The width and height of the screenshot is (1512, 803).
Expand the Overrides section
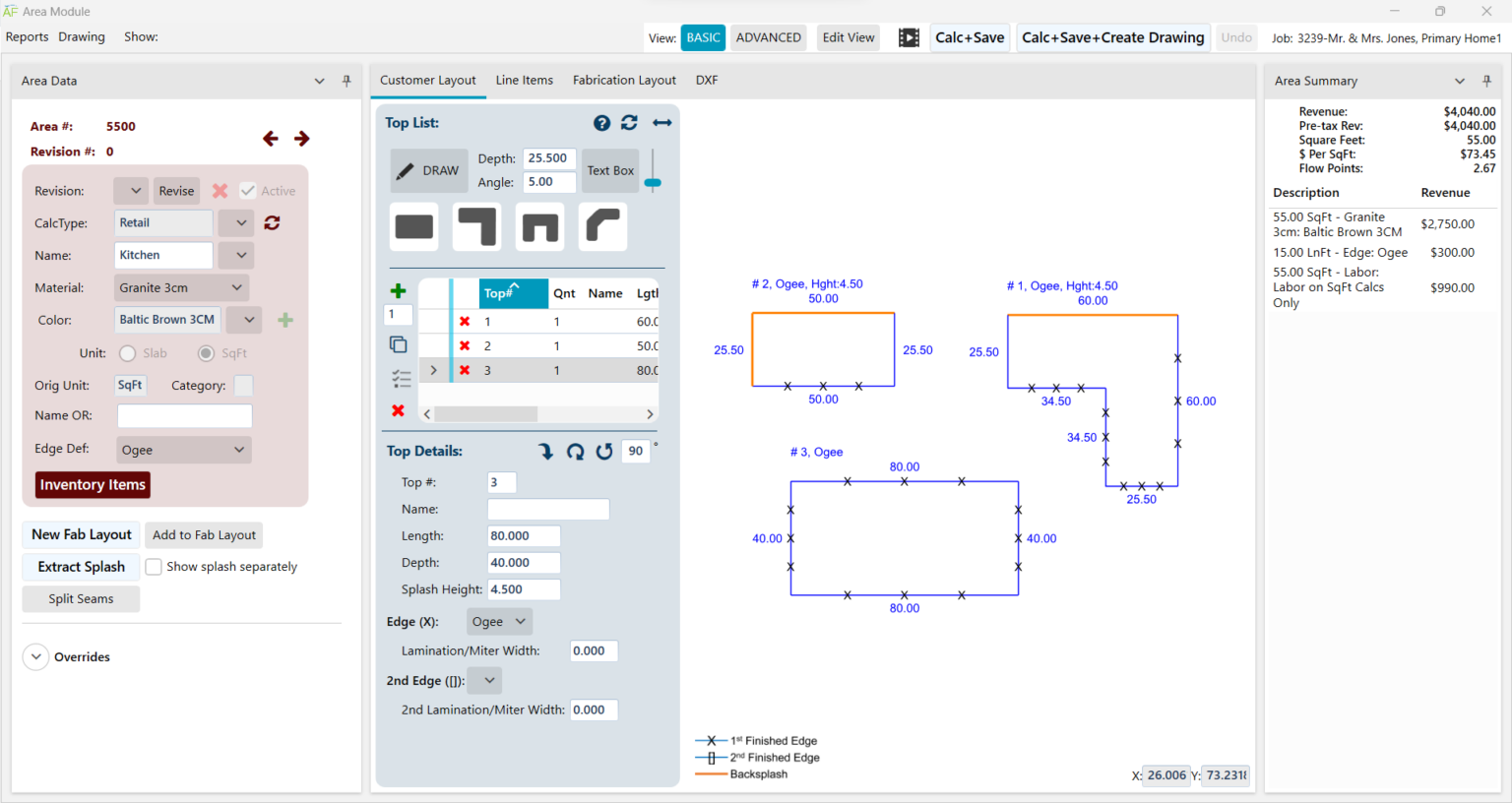coord(35,656)
